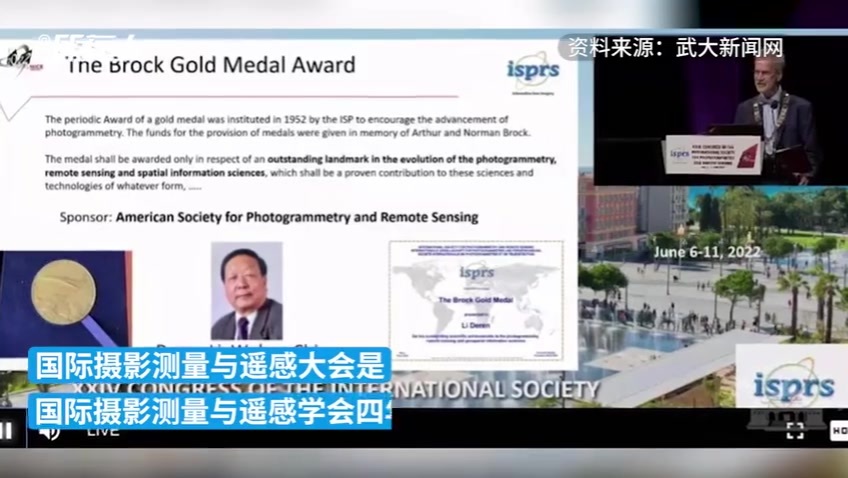Click the 'Li Deren' name on certificate
Screen dimensions: 848x478
[x=476, y=326]
